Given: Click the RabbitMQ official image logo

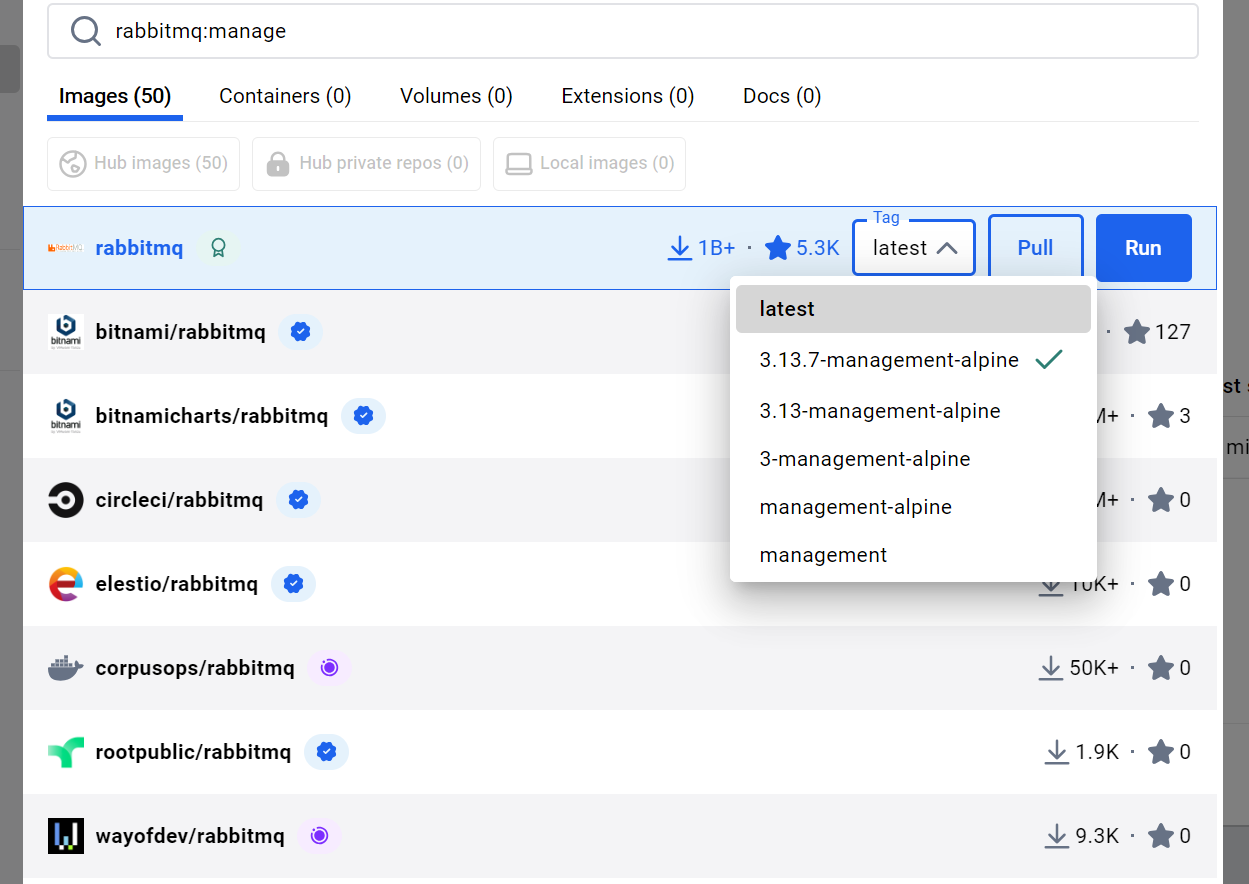Looking at the screenshot, I should point(63,247).
